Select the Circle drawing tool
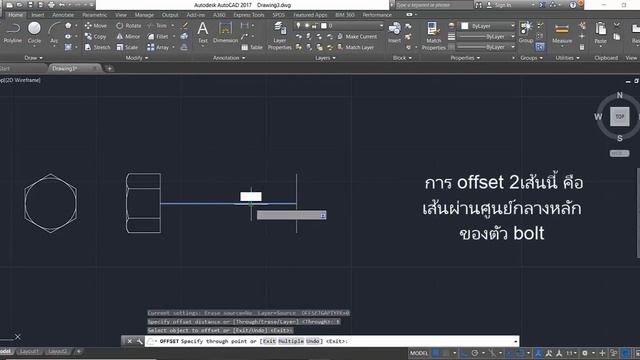The width and height of the screenshot is (640, 360). [34, 33]
